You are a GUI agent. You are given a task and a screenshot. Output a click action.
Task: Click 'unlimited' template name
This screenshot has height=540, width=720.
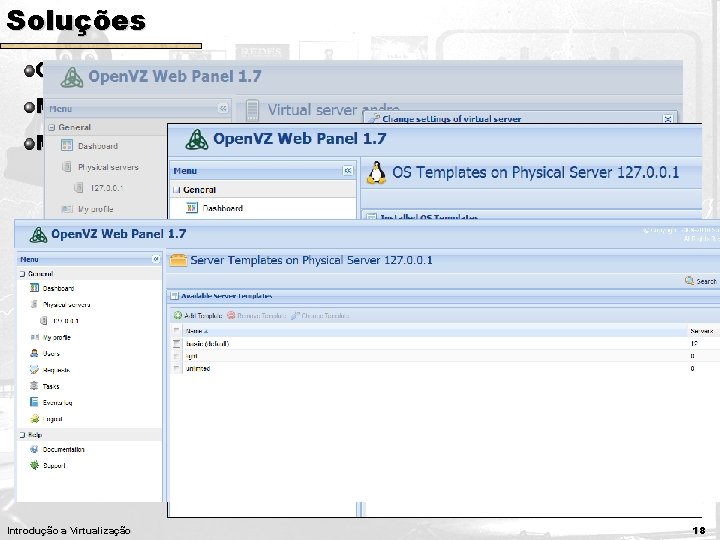coord(198,368)
